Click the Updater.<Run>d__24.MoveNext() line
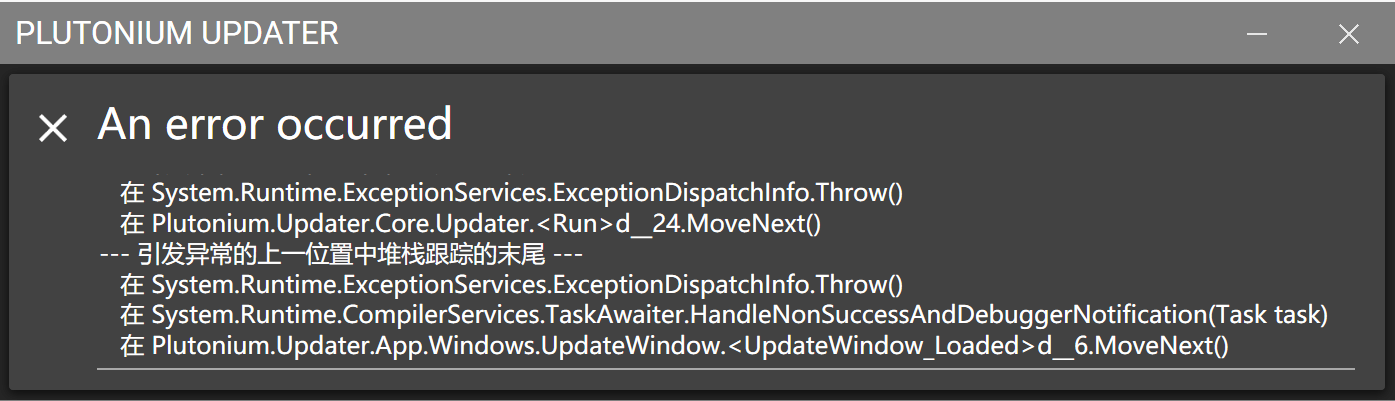1395x401 pixels. (x=470, y=224)
